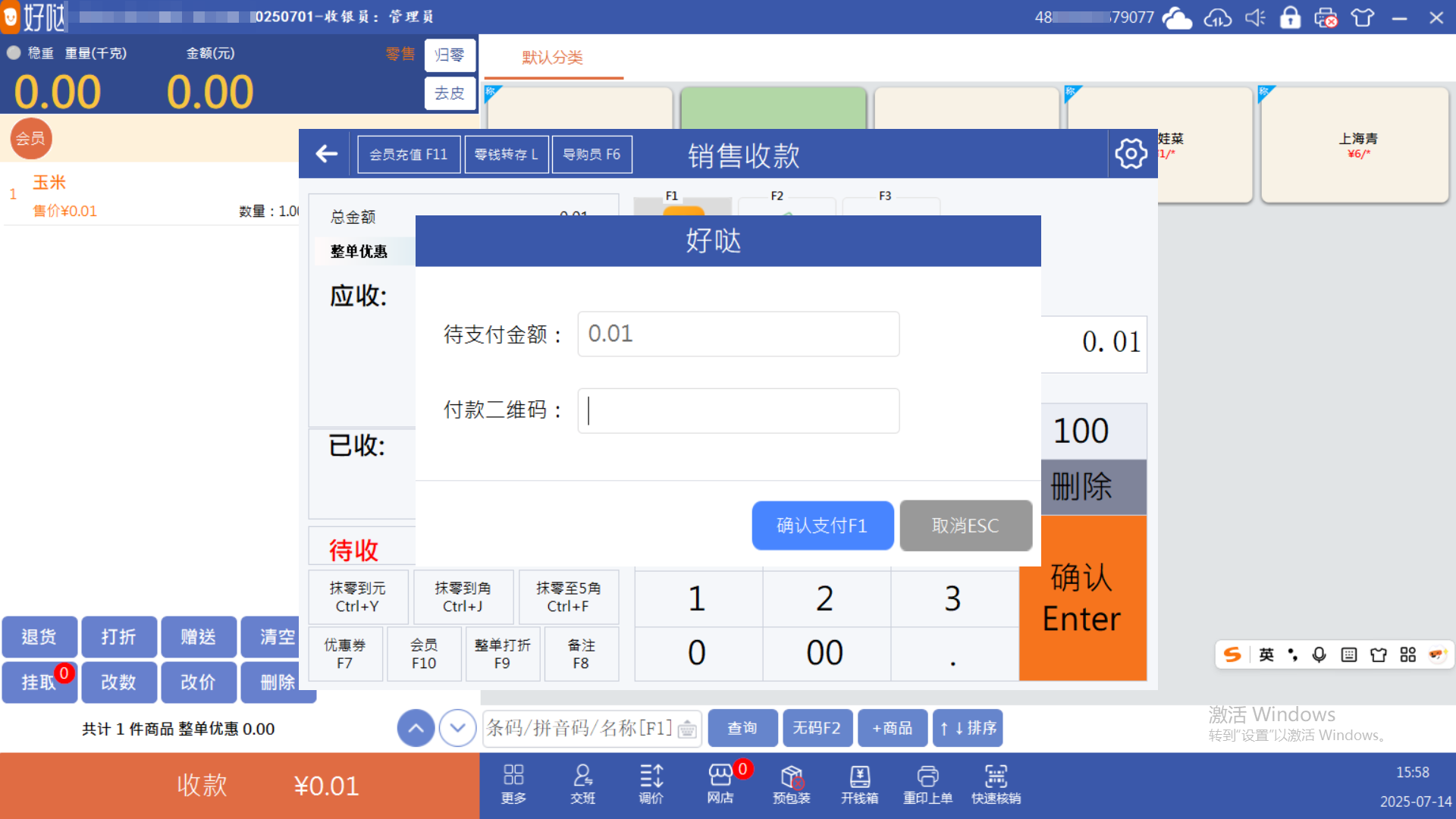The width and height of the screenshot is (1456, 819).
Task: Focus the 付款二维码 input field
Action: (738, 411)
